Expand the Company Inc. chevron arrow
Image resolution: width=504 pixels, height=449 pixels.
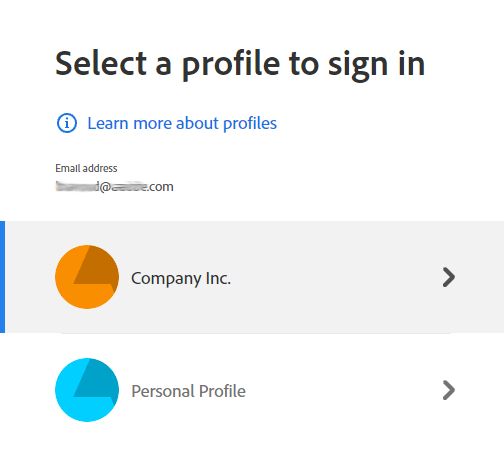[x=449, y=277]
